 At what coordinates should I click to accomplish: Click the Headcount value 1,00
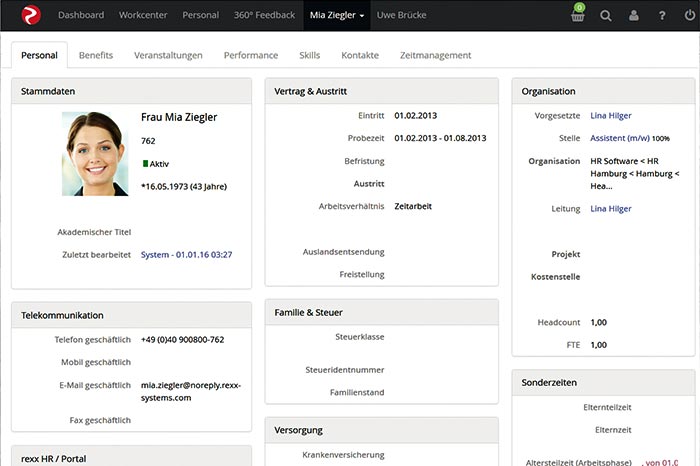[x=599, y=322]
